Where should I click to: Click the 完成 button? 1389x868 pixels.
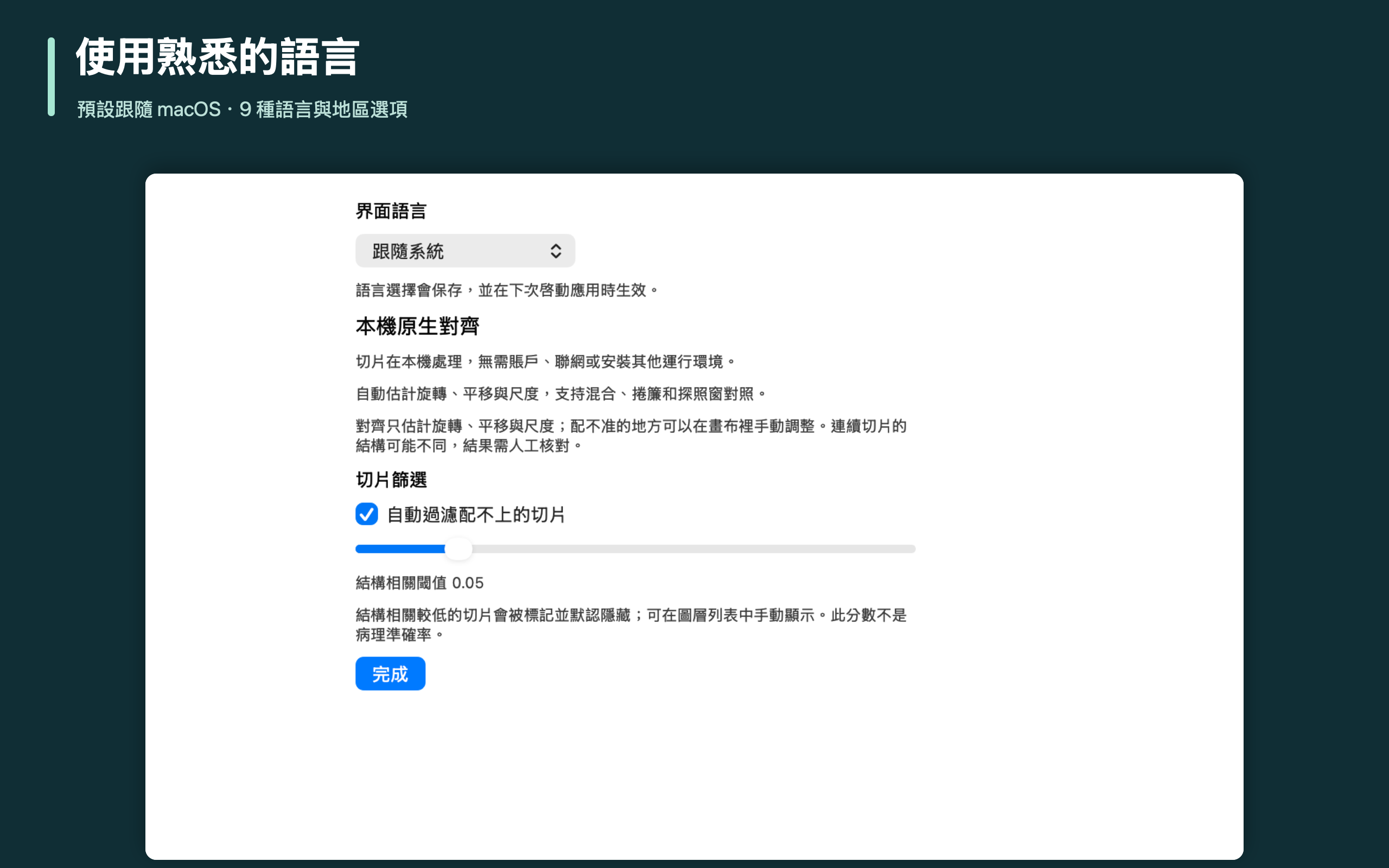[390, 673]
